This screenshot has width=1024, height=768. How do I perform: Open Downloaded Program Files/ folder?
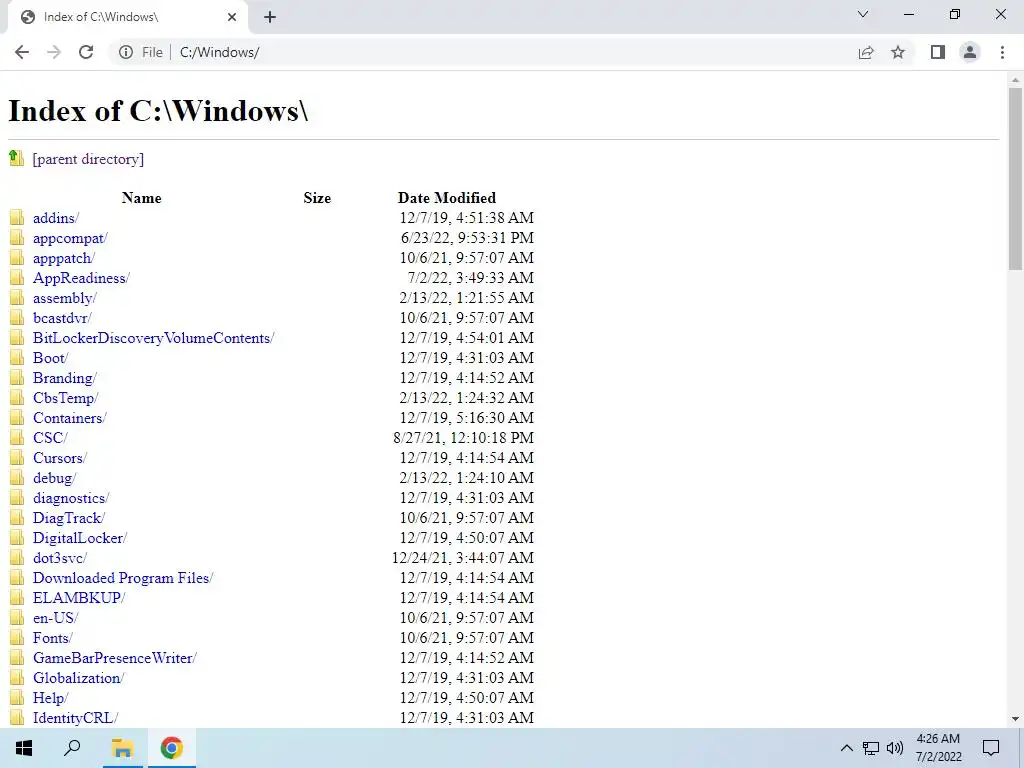pyautogui.click(x=123, y=578)
